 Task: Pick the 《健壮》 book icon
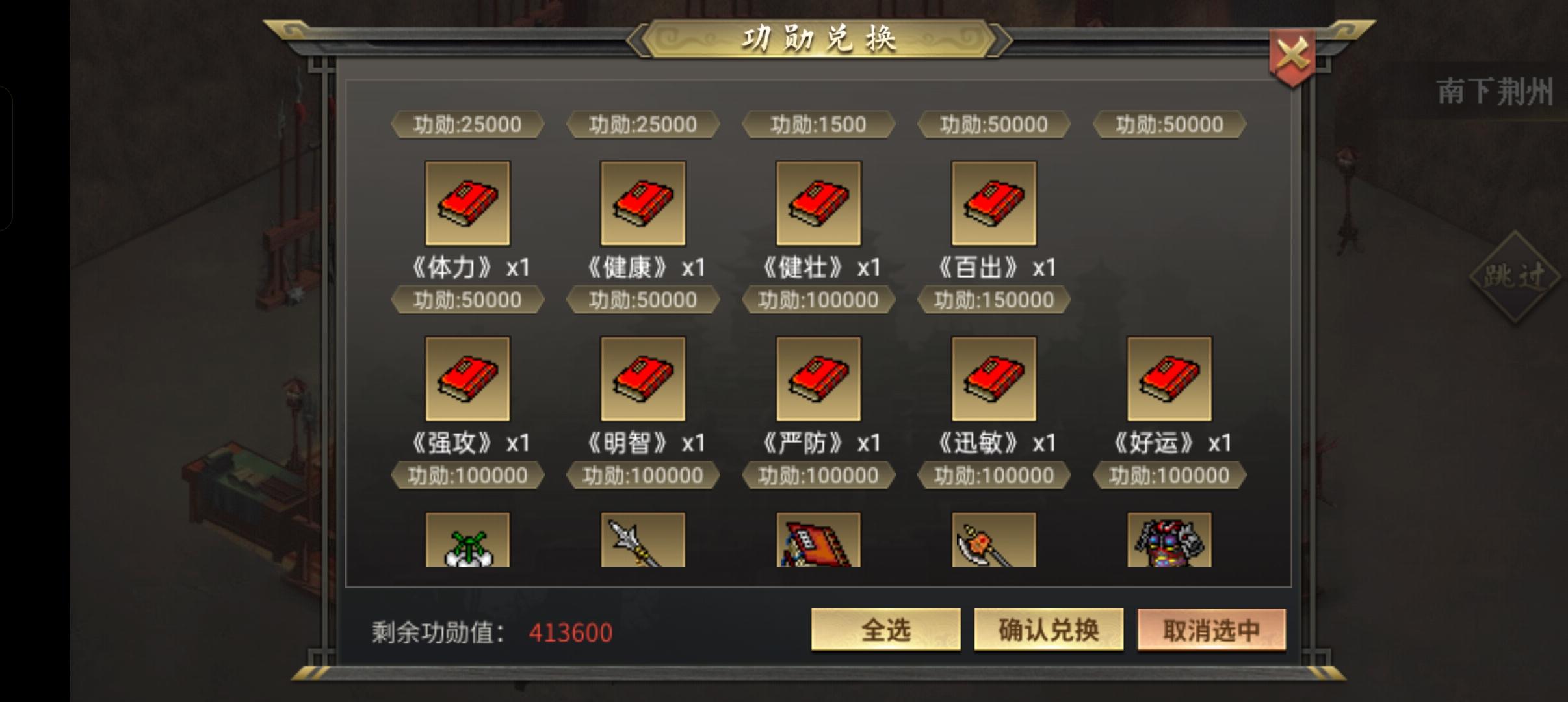[x=818, y=203]
